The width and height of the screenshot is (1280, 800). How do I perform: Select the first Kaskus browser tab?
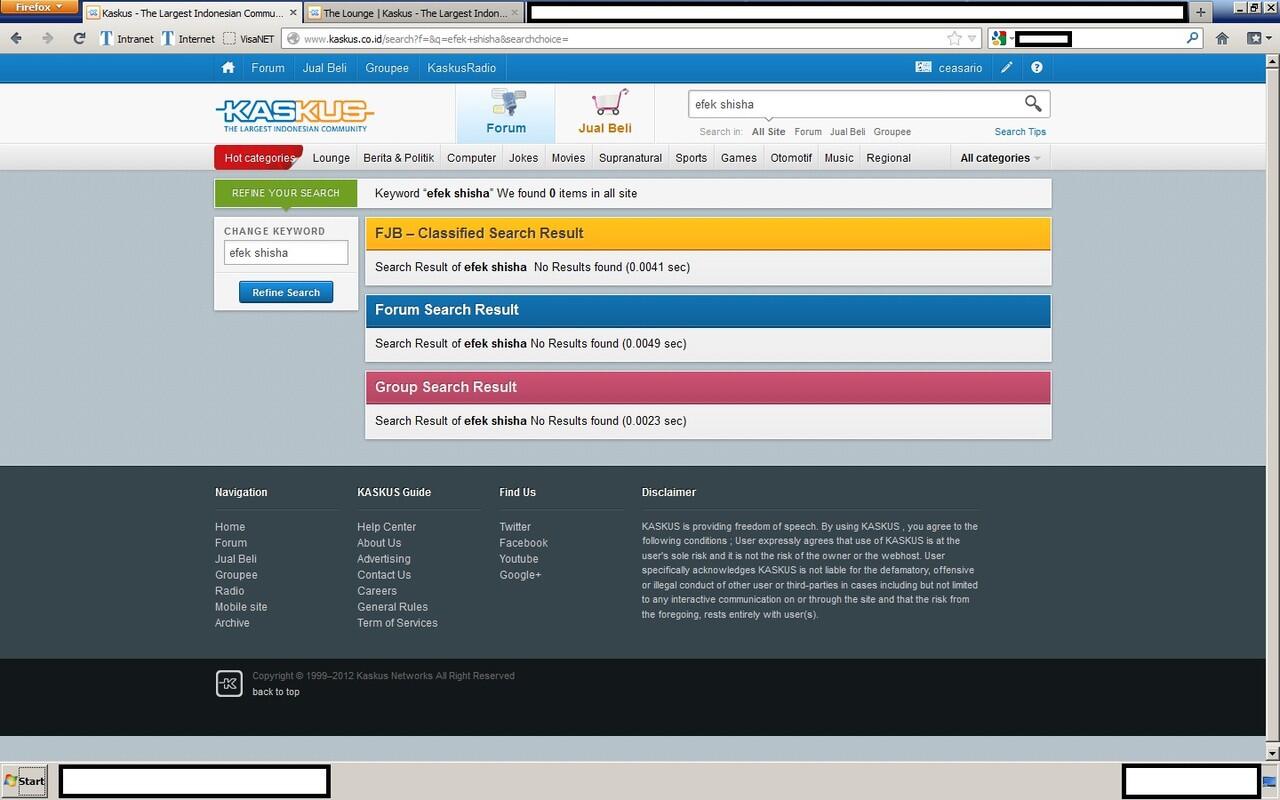click(191, 13)
